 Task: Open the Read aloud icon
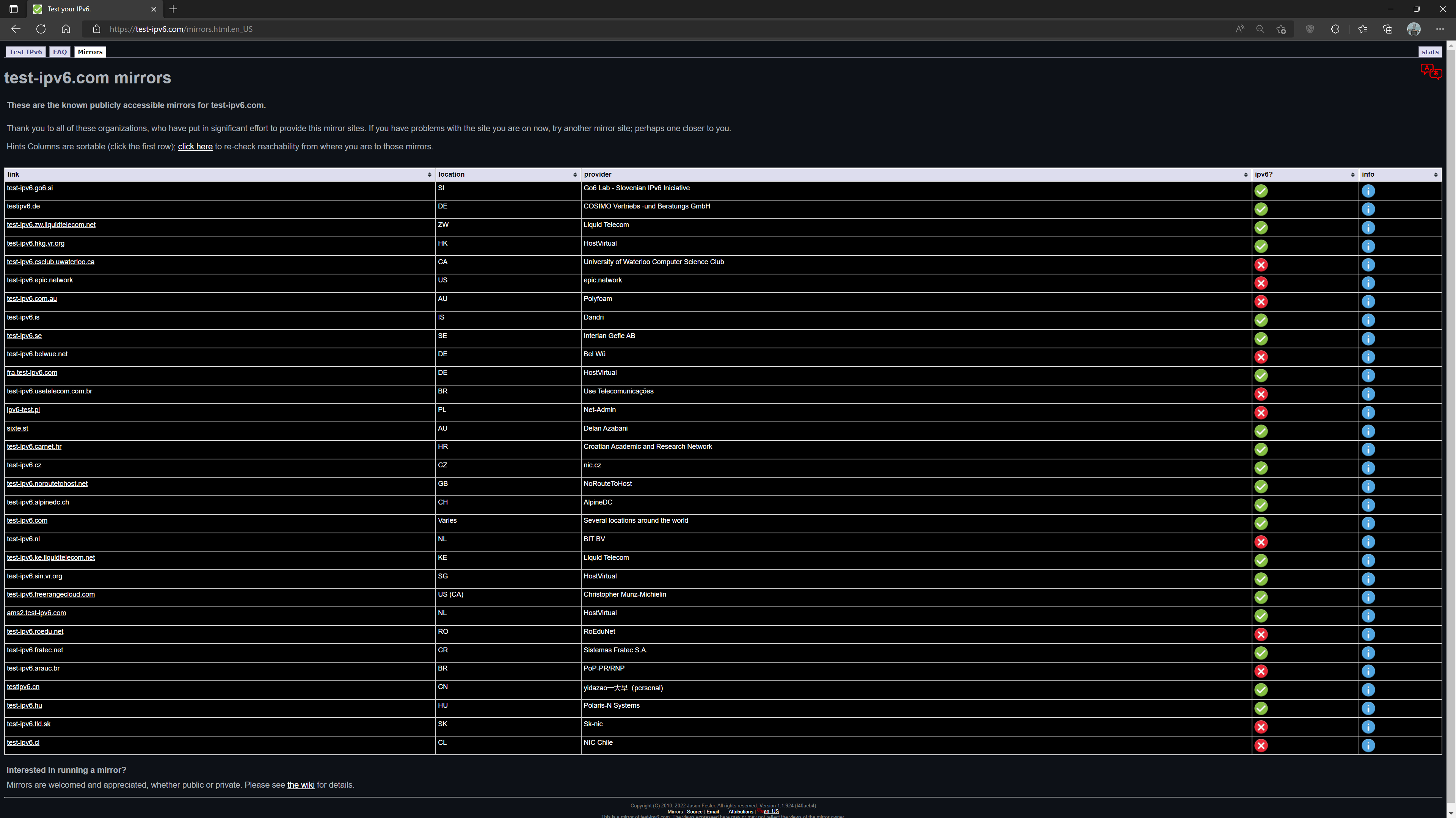point(1239,29)
